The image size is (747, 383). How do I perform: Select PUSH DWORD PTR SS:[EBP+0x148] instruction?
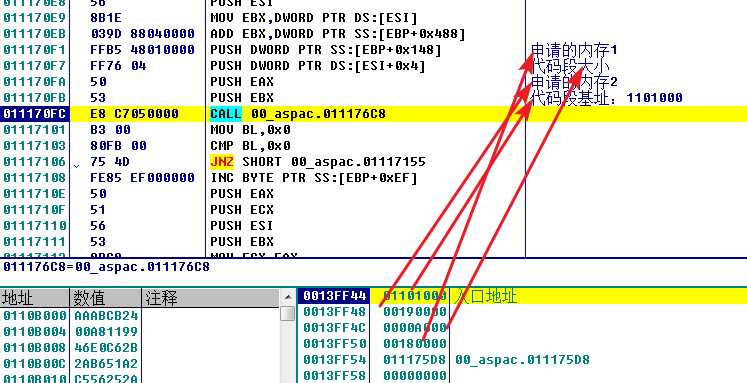[x=326, y=50]
